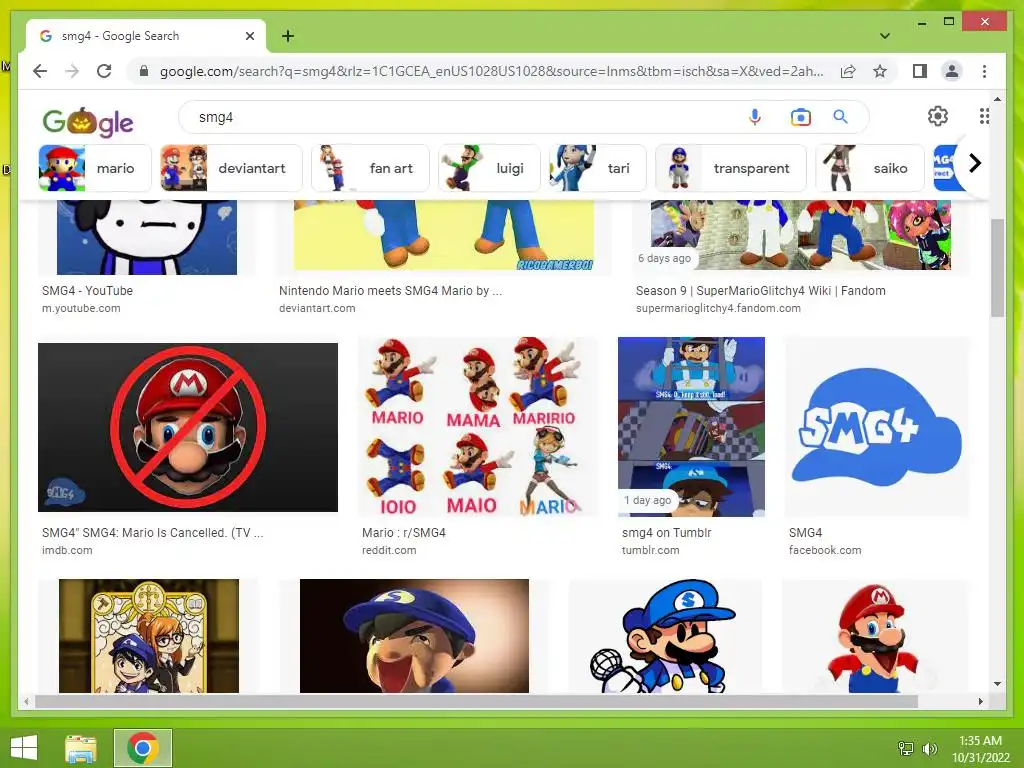Open the Chrome side panel
The width and height of the screenshot is (1024, 768).
pyautogui.click(x=920, y=71)
